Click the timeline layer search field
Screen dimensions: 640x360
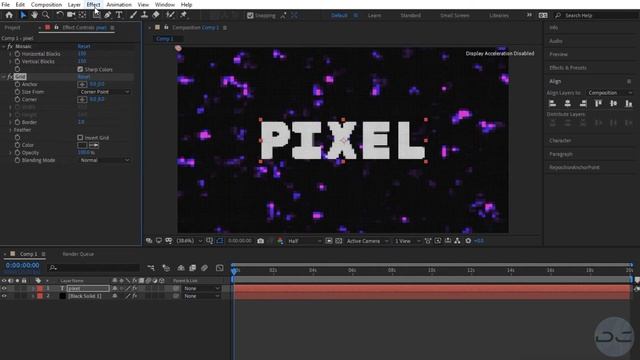pos(94,268)
